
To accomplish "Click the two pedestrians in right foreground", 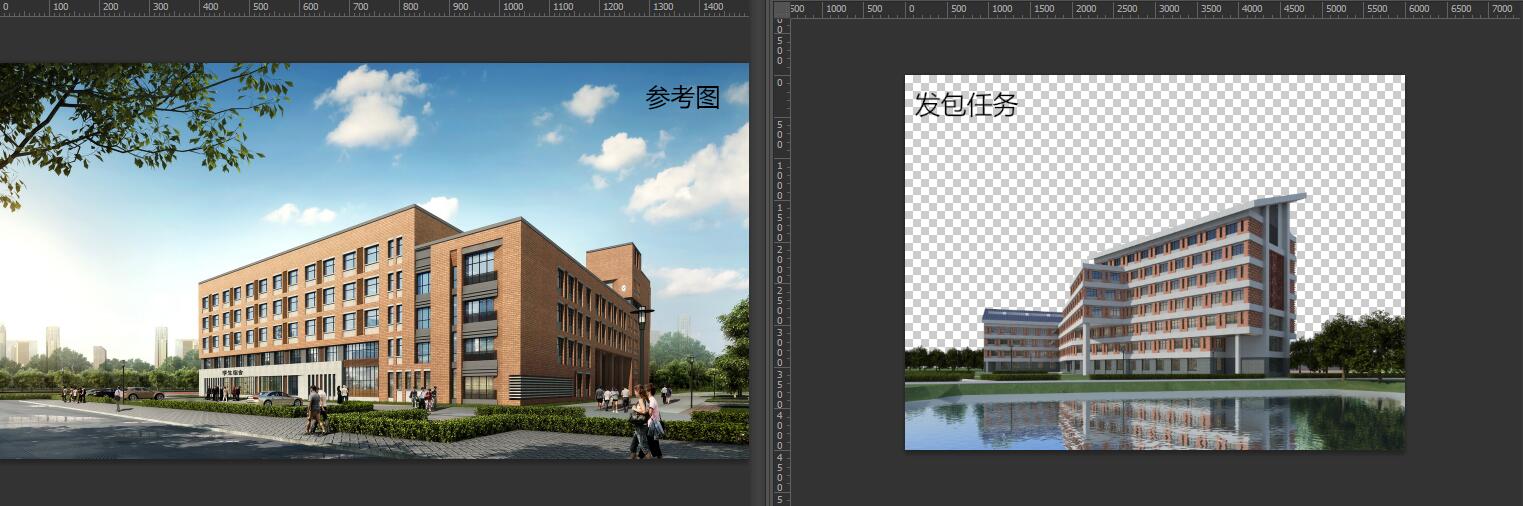I will 645,422.
